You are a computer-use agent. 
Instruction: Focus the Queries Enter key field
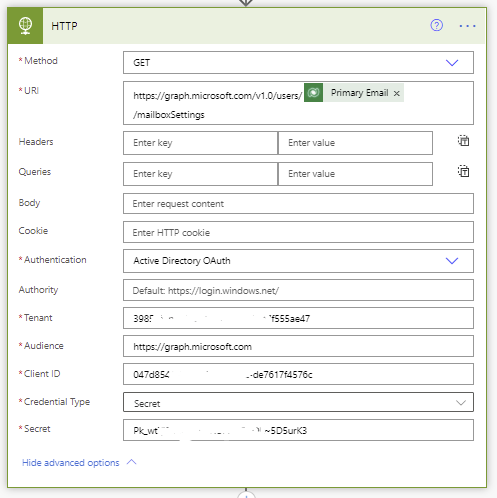tap(200, 174)
